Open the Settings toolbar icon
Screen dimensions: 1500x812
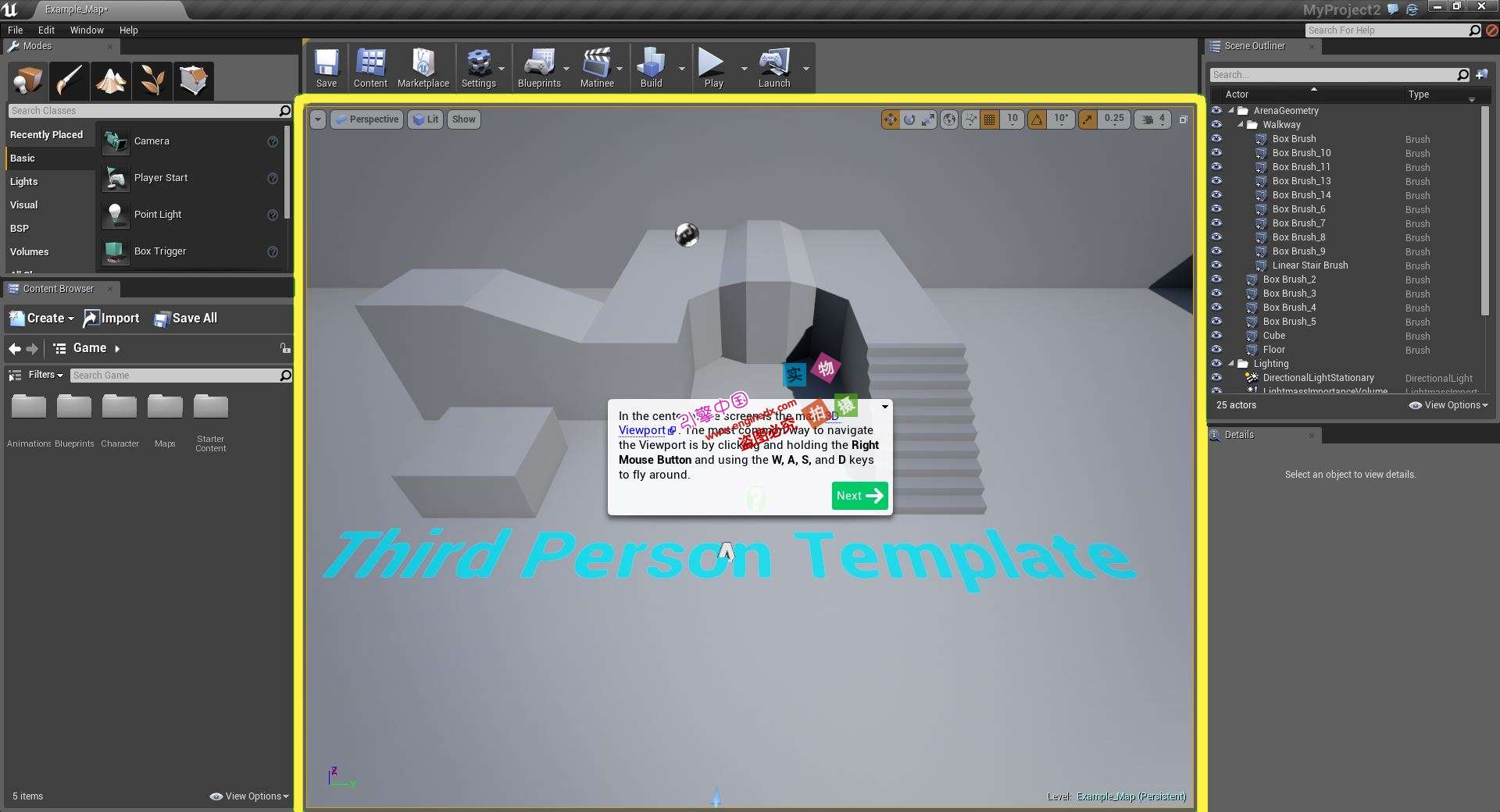click(478, 67)
